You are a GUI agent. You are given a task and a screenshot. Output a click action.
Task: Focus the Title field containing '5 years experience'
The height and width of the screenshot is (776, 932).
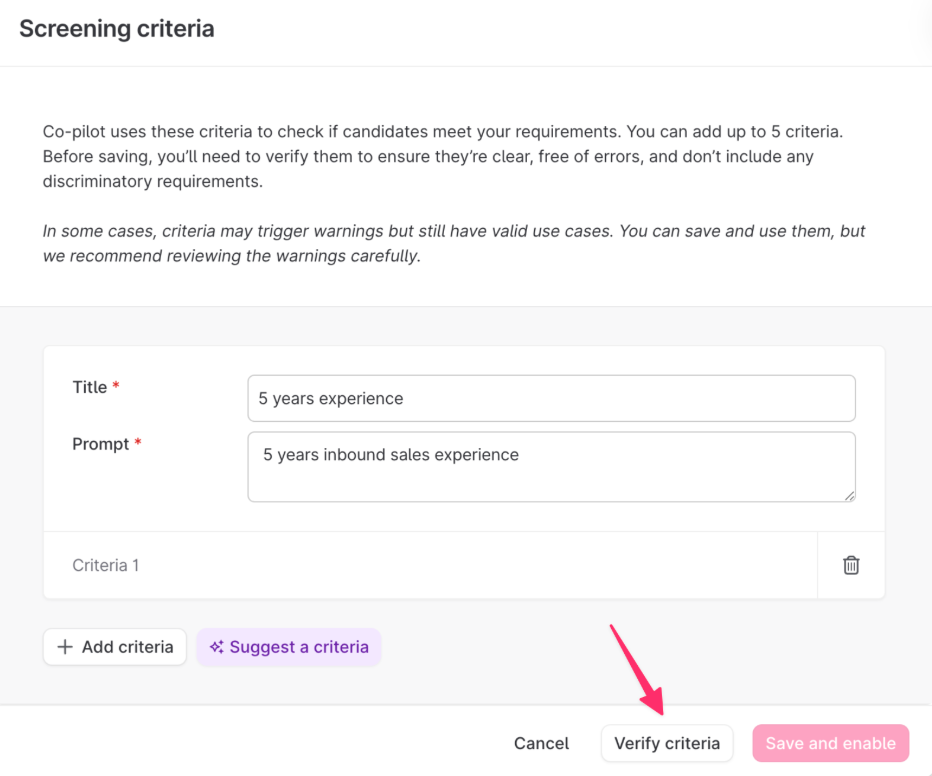click(x=551, y=398)
